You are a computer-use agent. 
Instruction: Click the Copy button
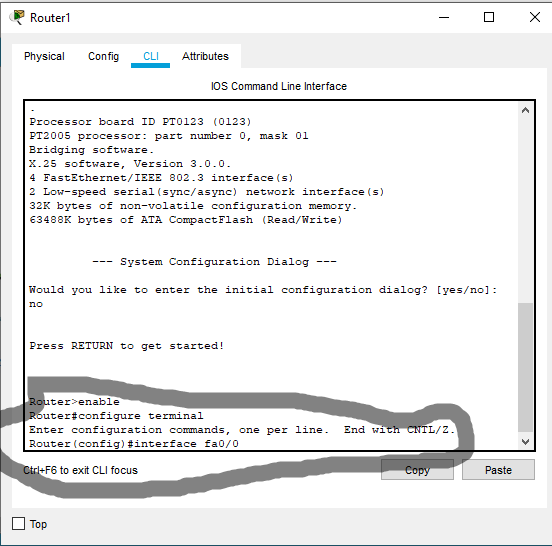coord(417,470)
